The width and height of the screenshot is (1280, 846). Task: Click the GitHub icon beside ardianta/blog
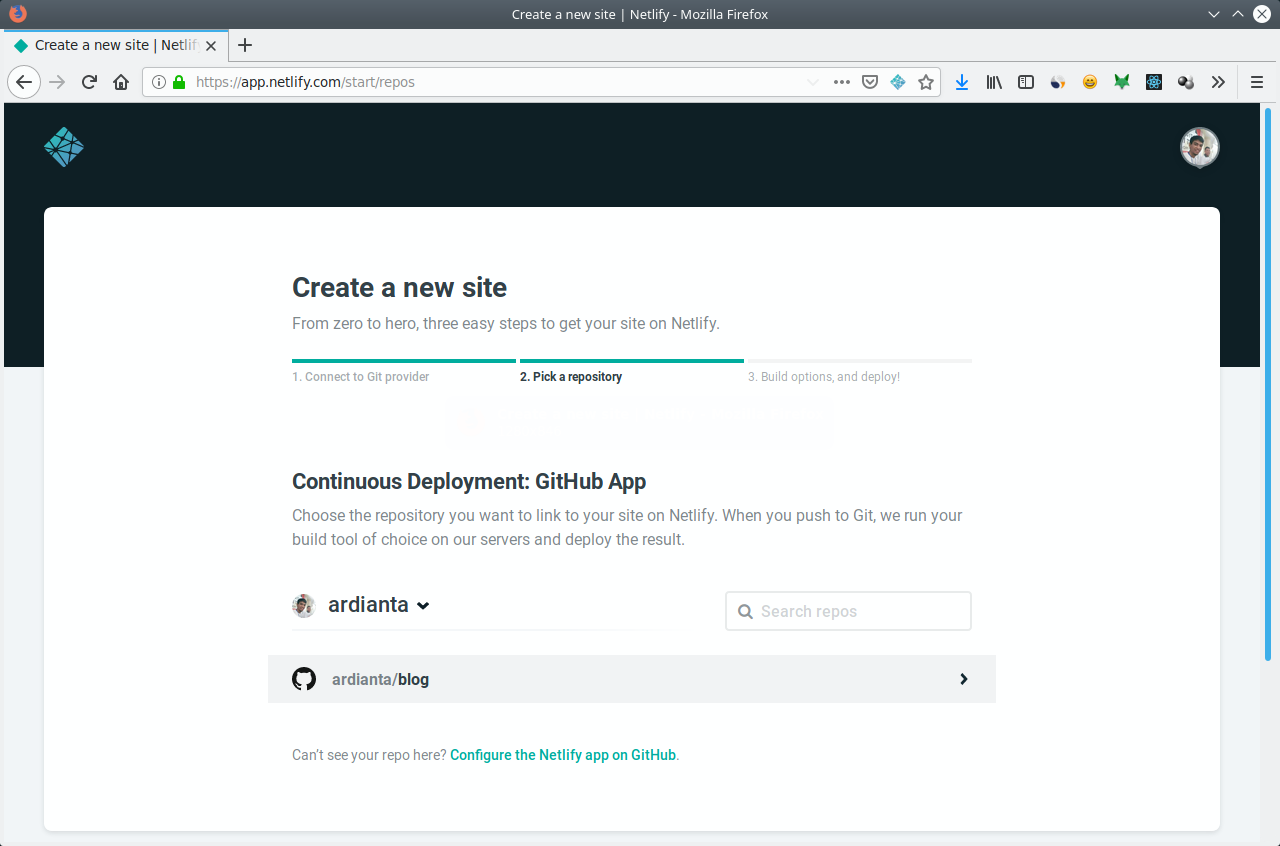tap(304, 679)
